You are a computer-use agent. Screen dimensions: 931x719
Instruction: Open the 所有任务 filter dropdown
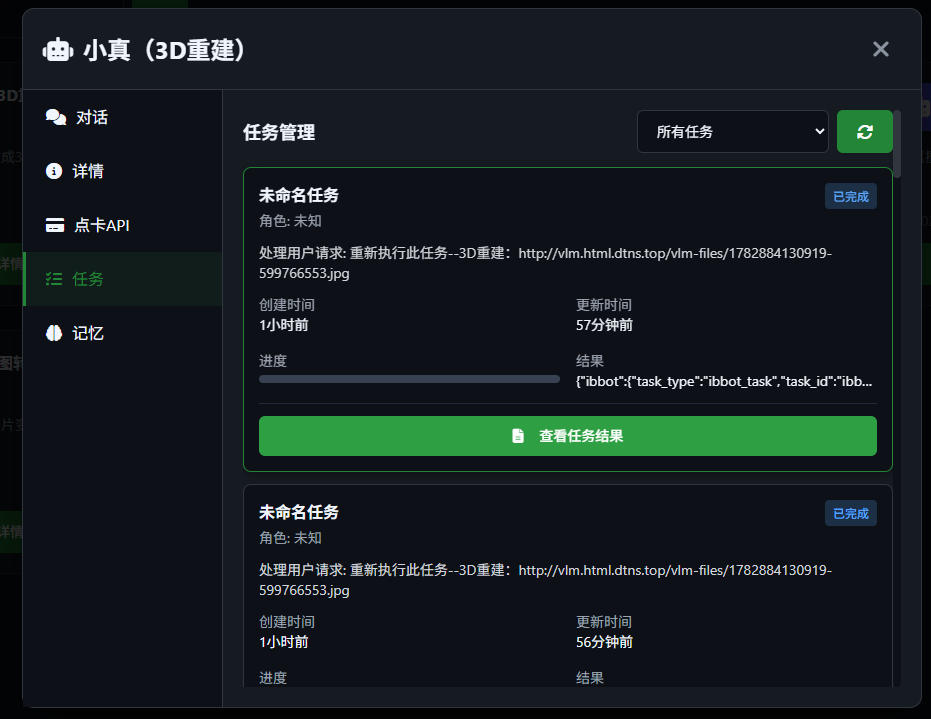click(733, 131)
